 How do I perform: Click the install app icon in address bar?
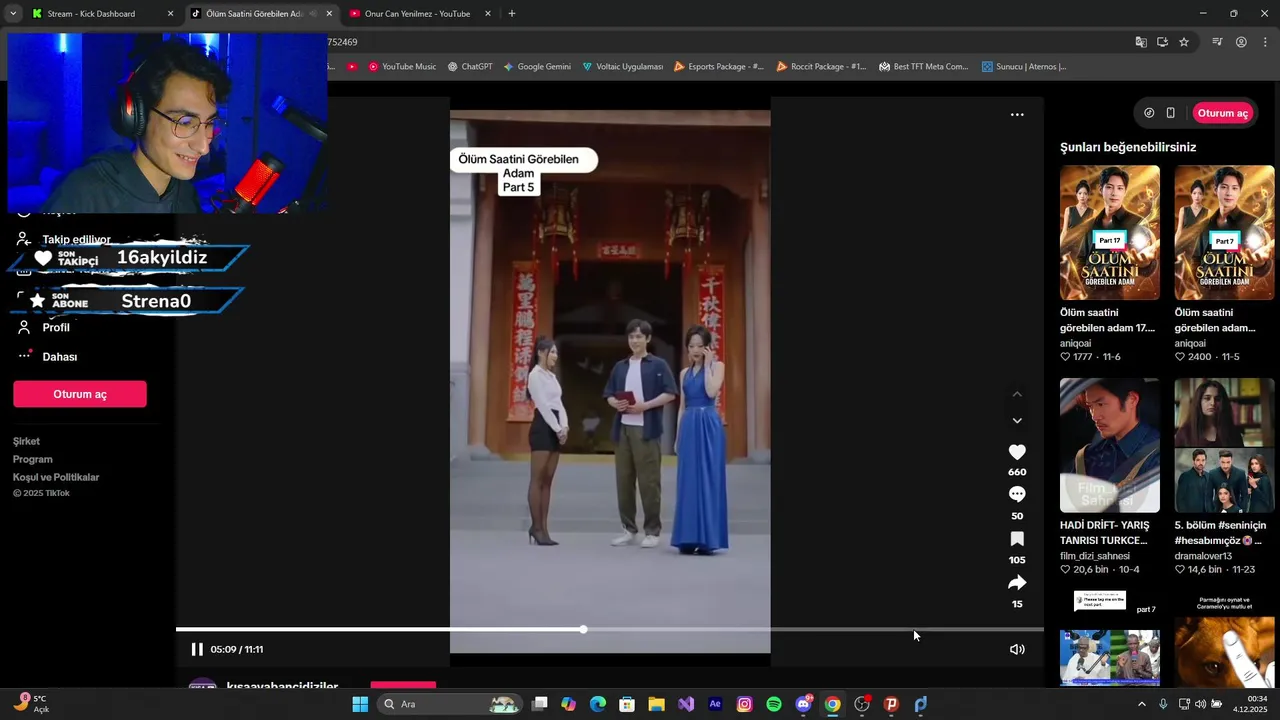click(x=1162, y=42)
